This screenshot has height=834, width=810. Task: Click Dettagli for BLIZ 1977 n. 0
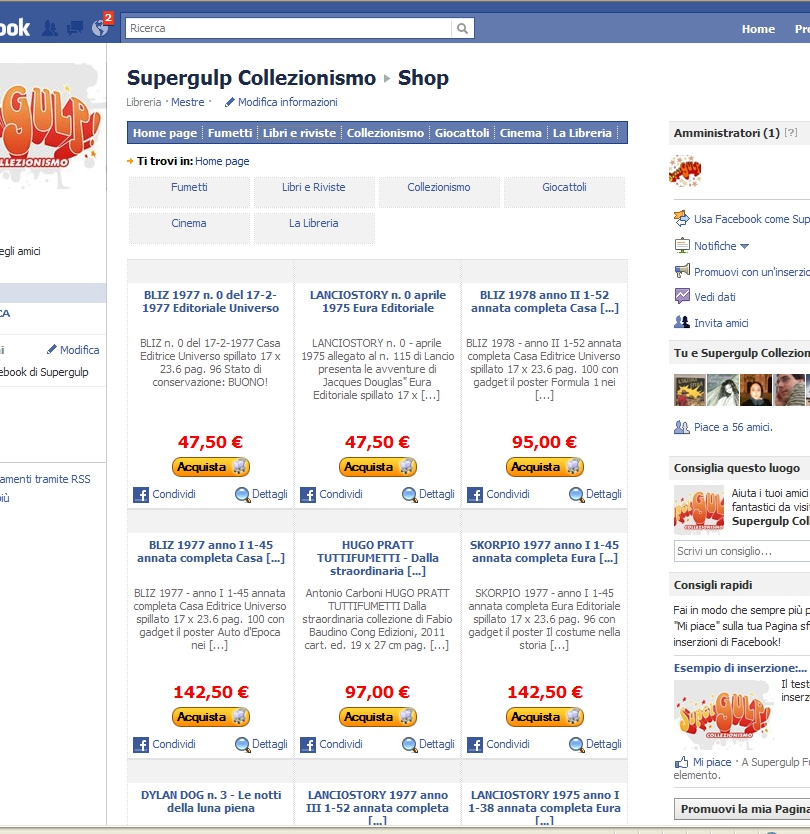pyautogui.click(x=270, y=494)
